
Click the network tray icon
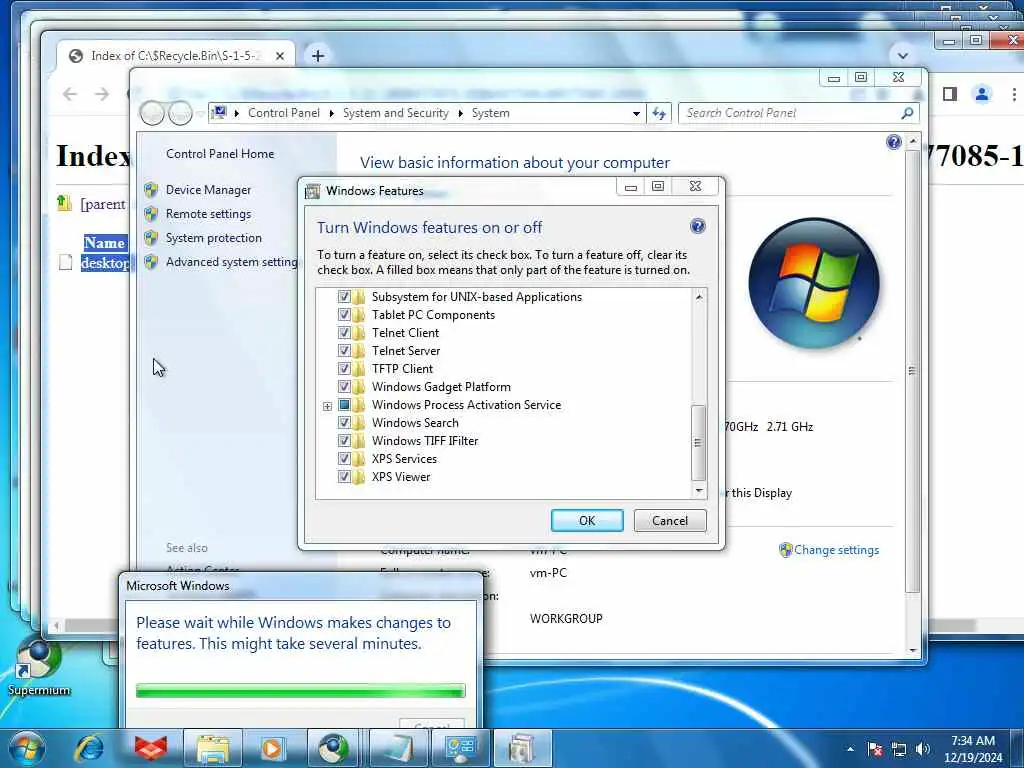click(899, 749)
